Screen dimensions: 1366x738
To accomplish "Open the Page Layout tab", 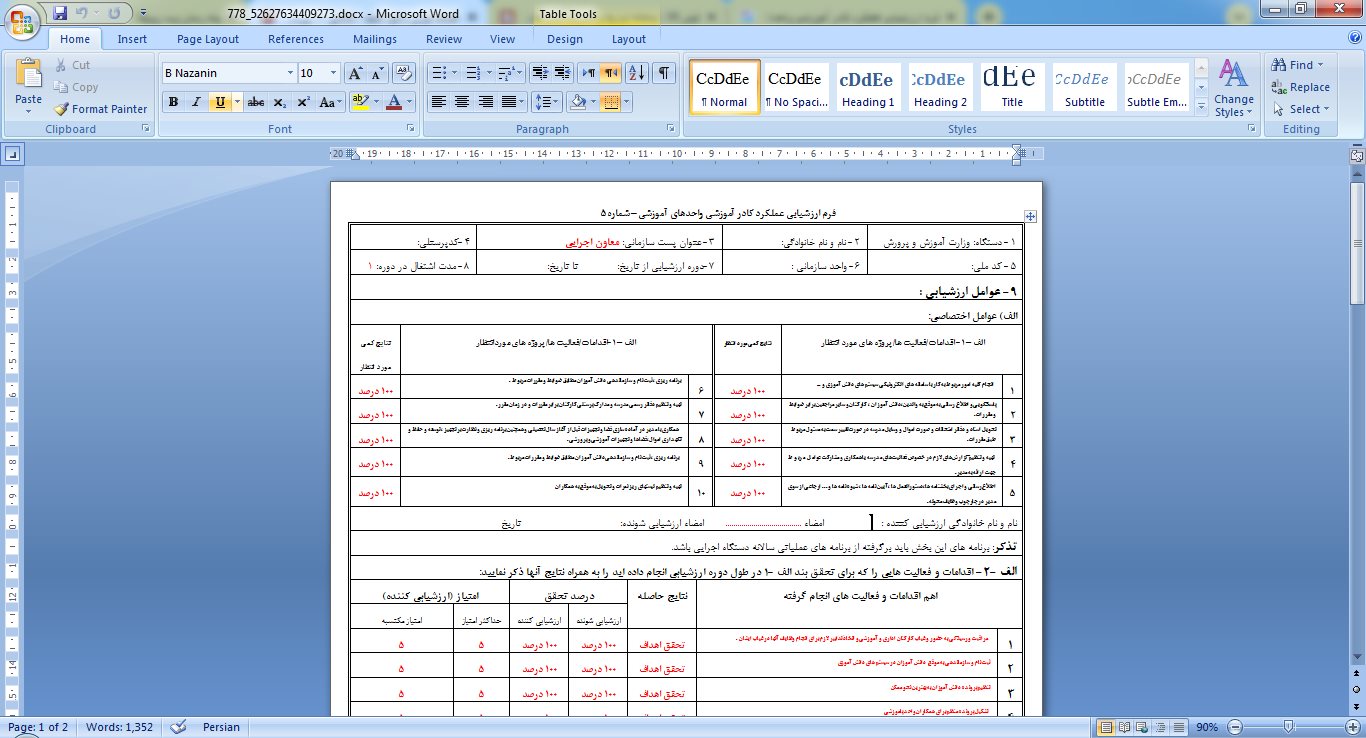I will (208, 39).
